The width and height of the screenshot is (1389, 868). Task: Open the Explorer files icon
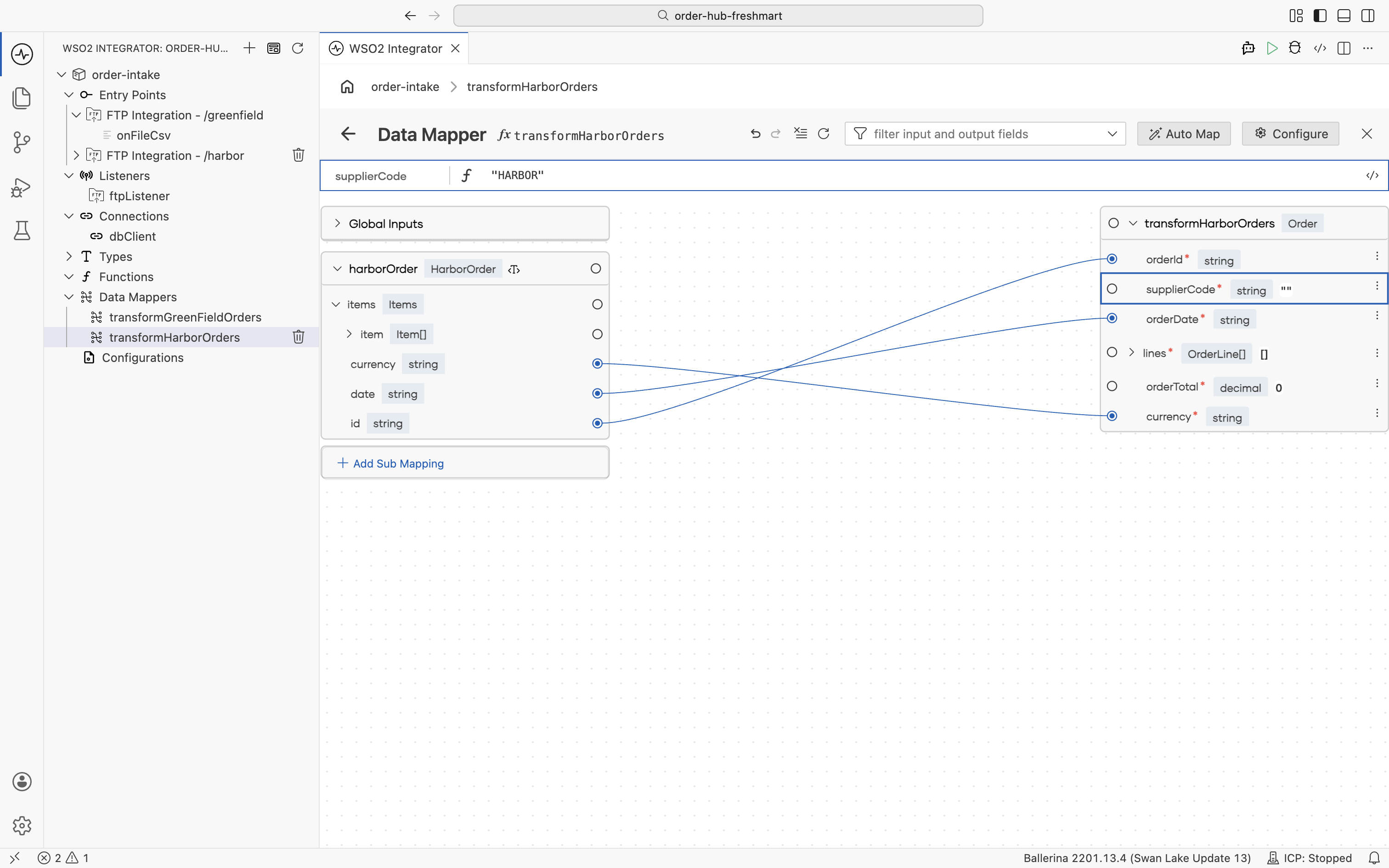coord(22,97)
